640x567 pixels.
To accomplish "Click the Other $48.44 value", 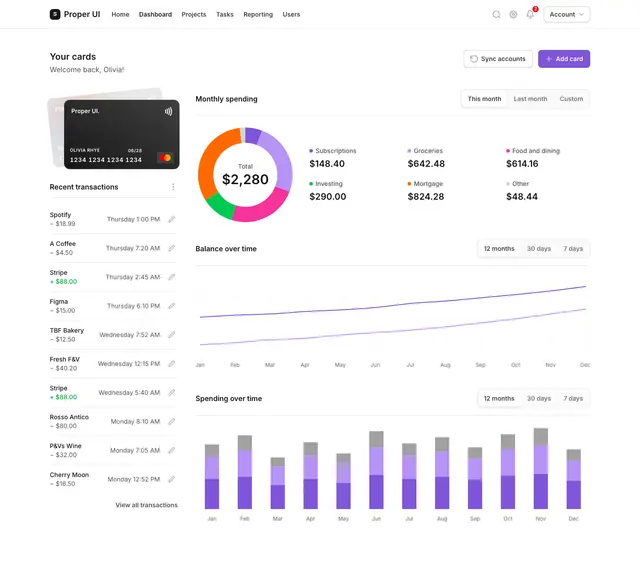I will coord(522,197).
